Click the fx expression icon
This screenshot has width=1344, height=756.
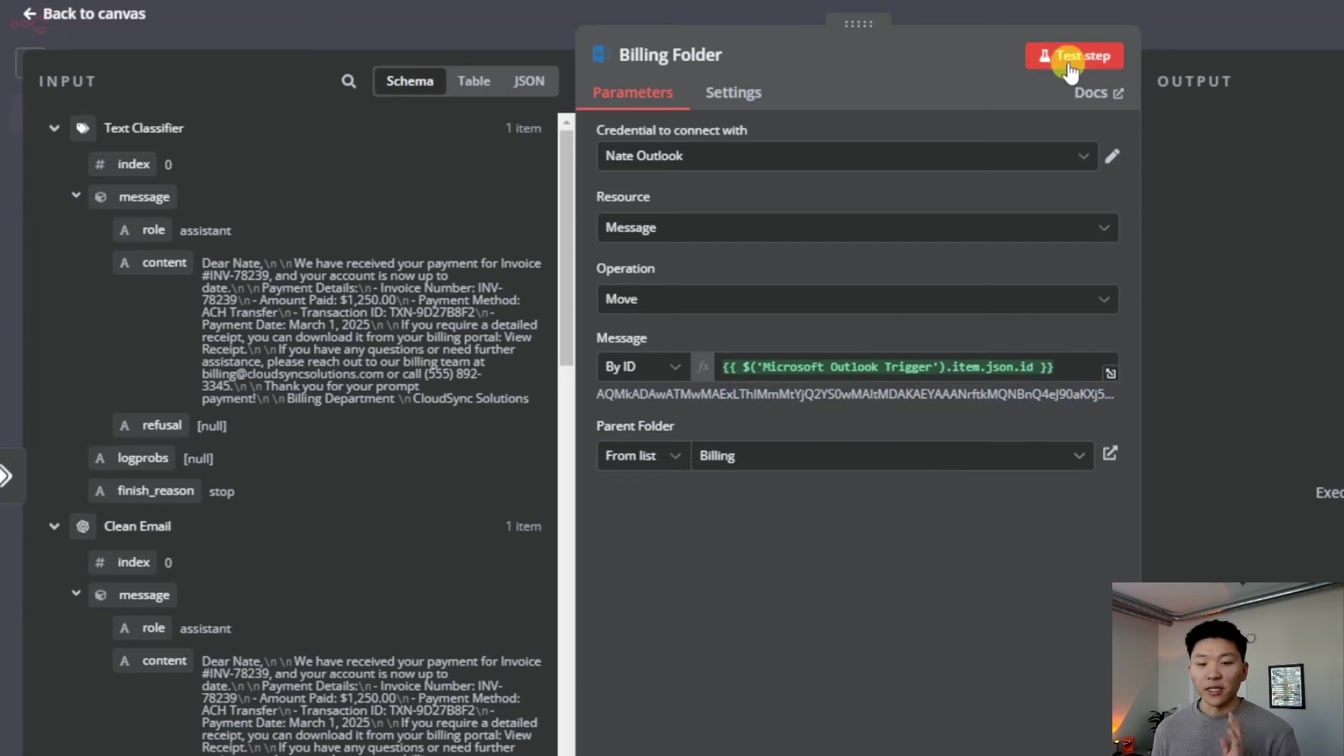(703, 367)
